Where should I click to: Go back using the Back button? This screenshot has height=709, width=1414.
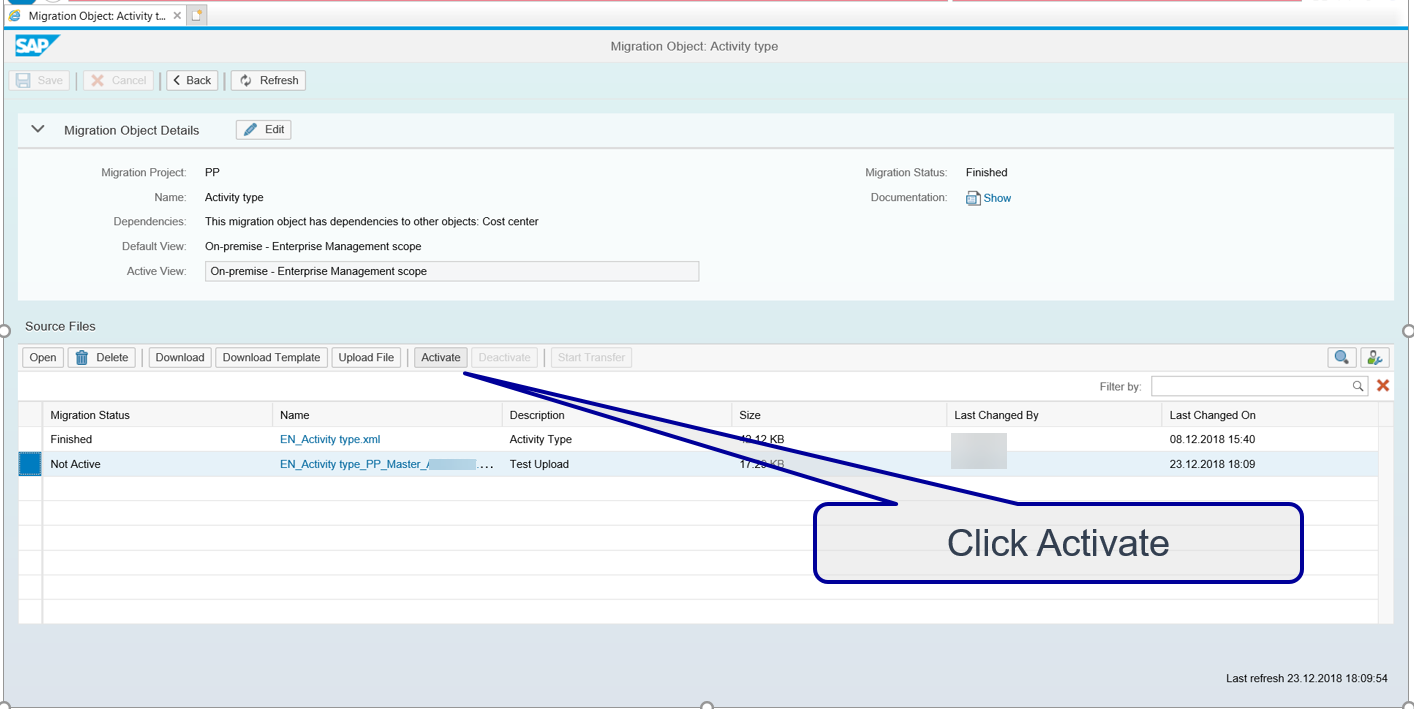pos(191,80)
